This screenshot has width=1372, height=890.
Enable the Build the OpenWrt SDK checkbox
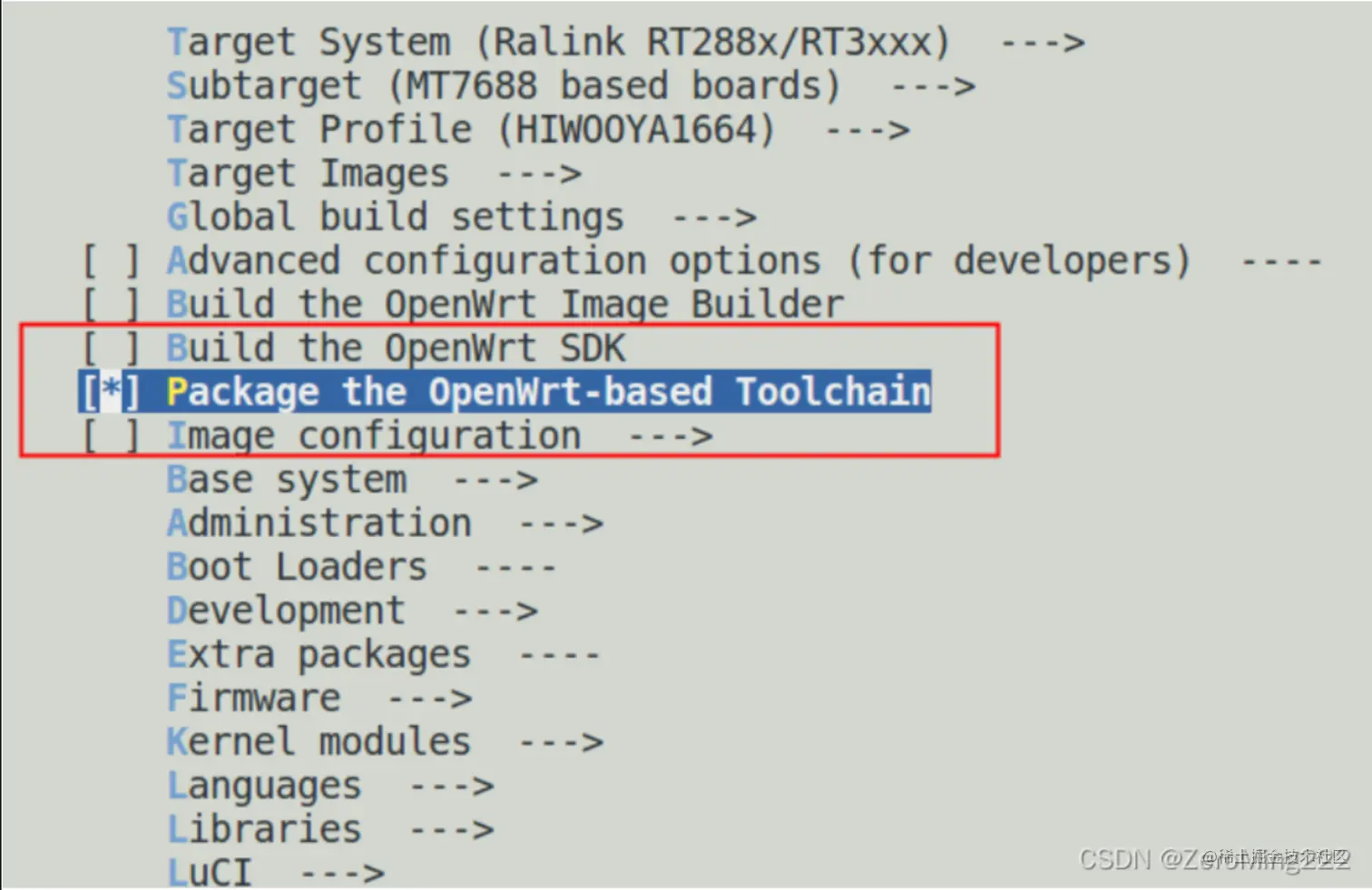pyautogui.click(x=111, y=348)
